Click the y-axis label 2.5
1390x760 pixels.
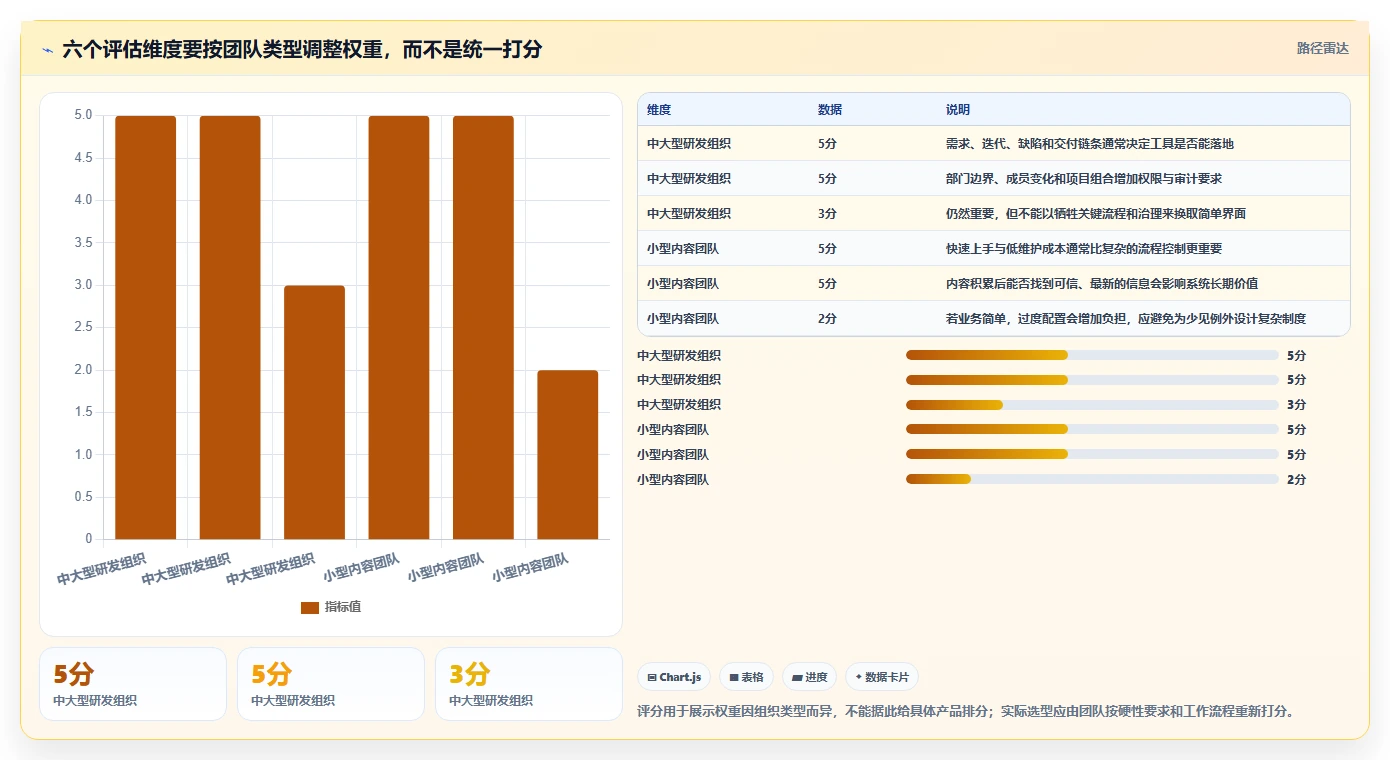(x=83, y=327)
